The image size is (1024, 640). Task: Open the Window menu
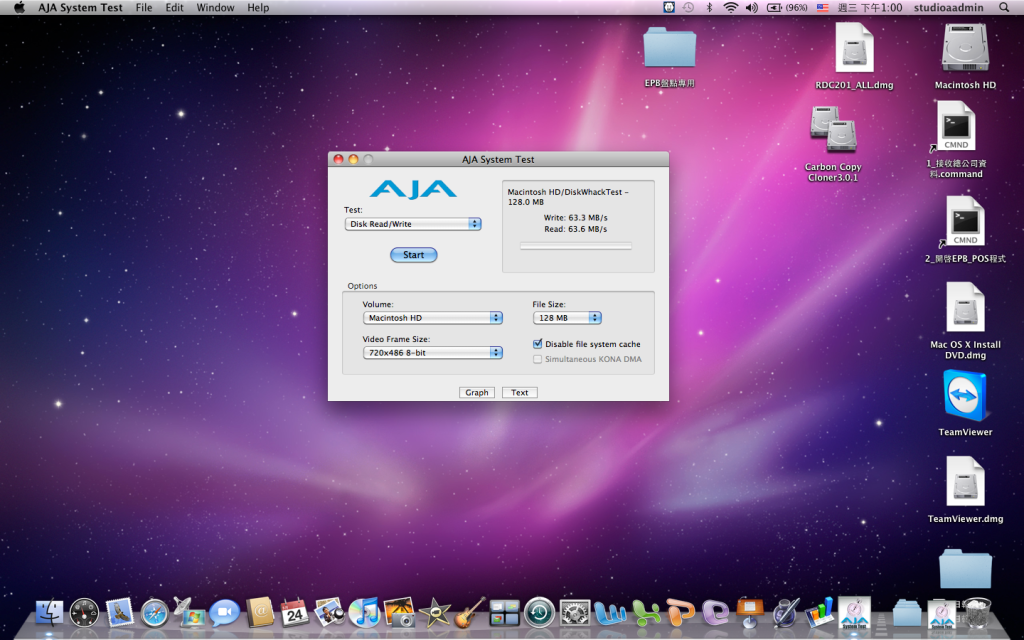coord(216,8)
